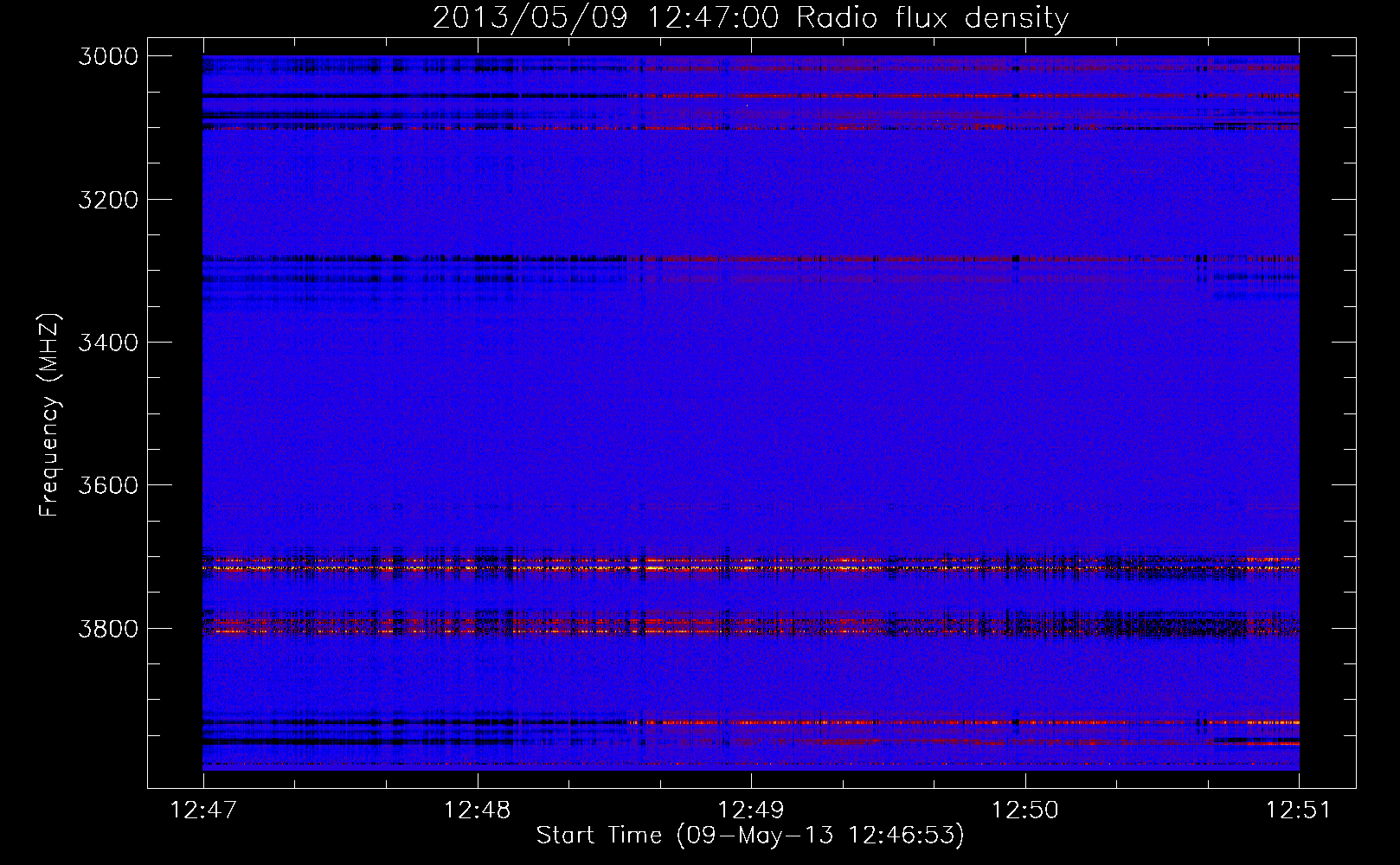The width and height of the screenshot is (1400, 865).
Task: Click the 12:47 time tick label
Action: tap(204, 810)
